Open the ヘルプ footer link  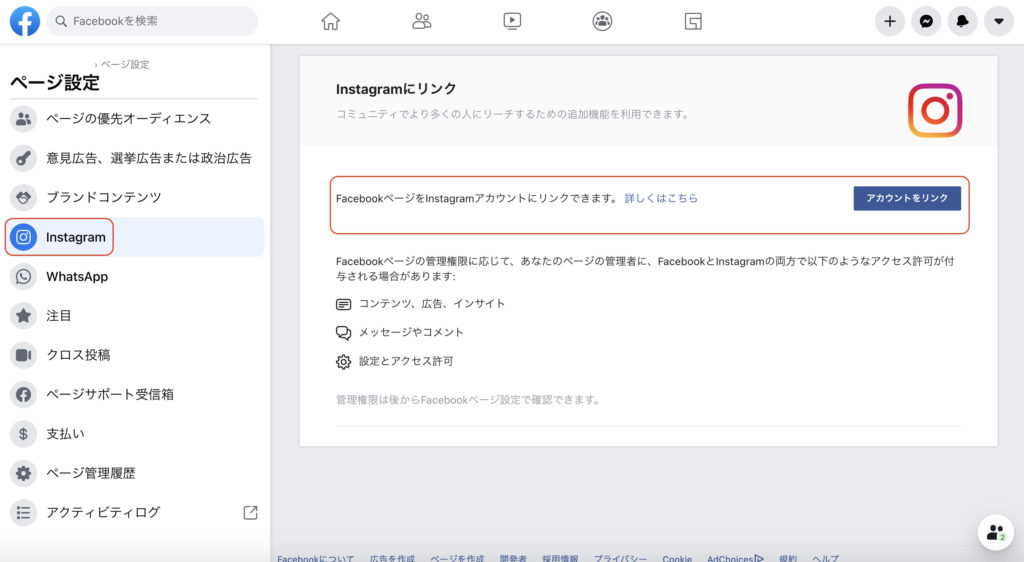(825, 558)
